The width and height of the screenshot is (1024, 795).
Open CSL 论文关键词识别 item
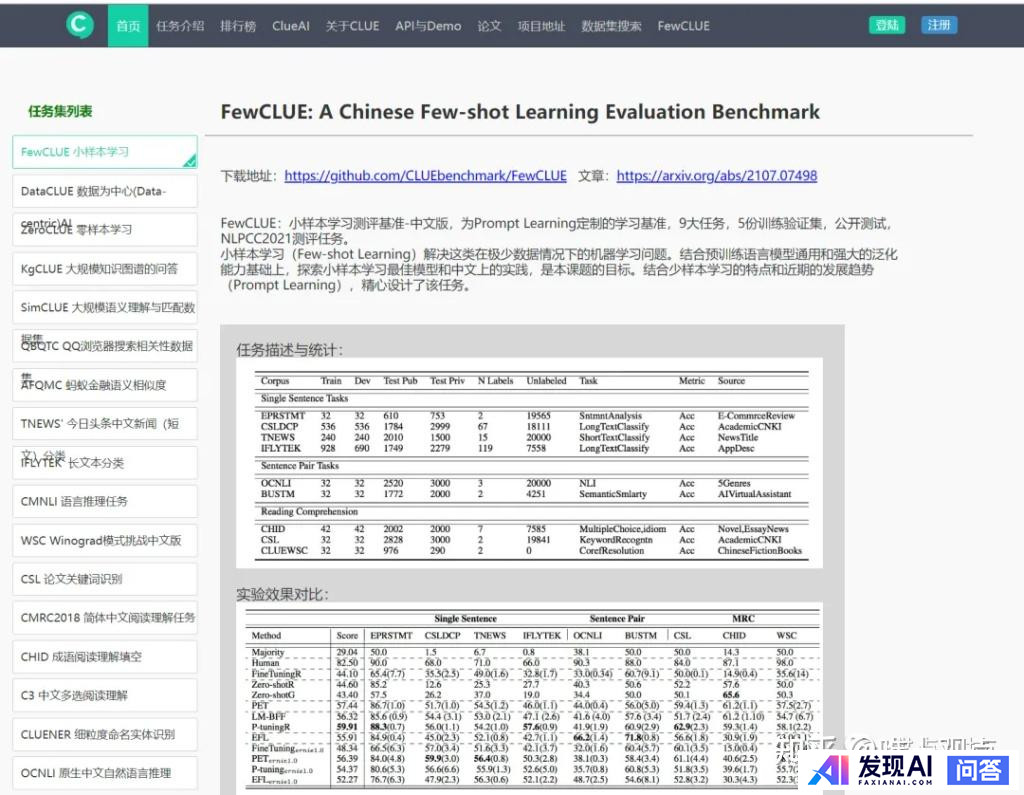coord(104,579)
